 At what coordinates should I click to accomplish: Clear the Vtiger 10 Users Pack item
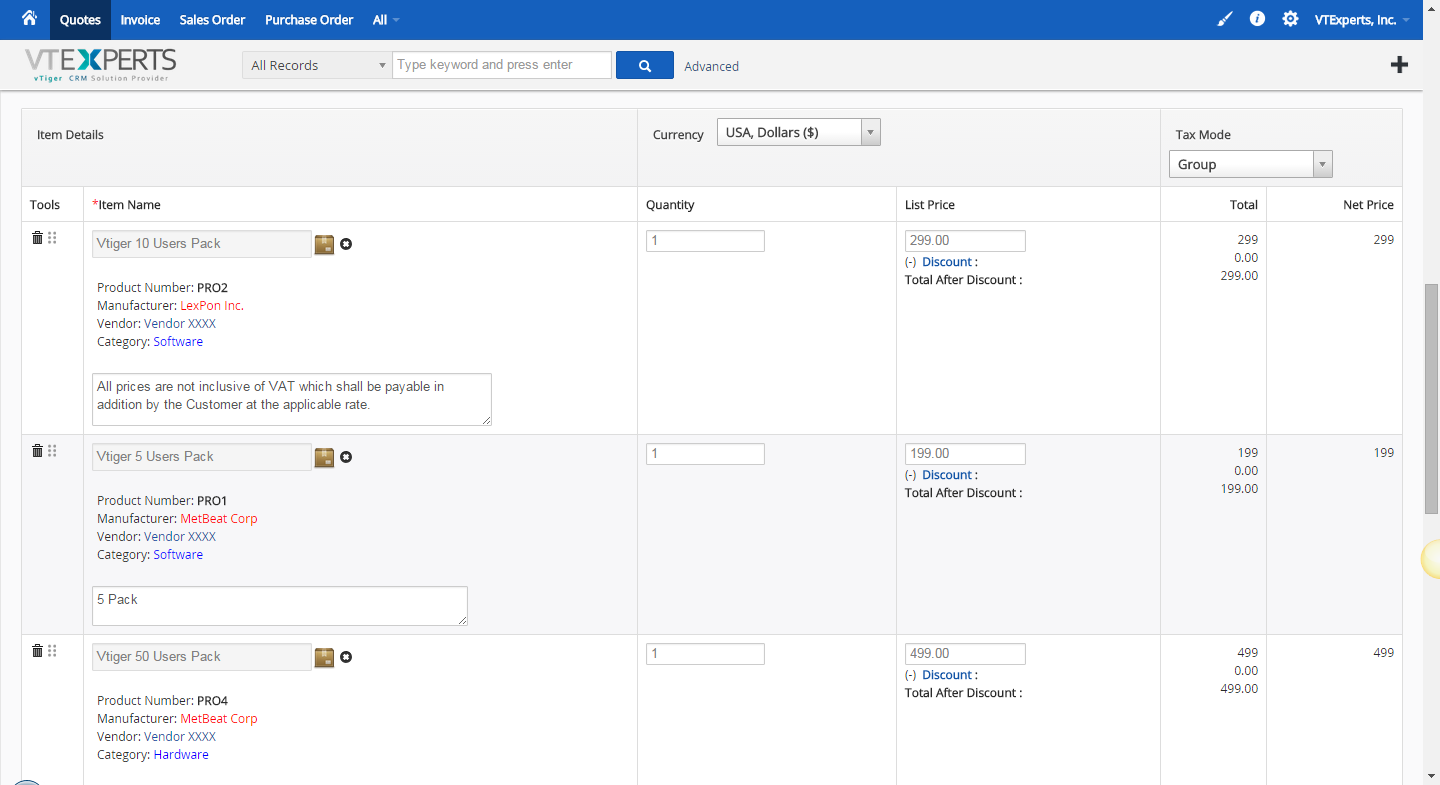tap(346, 244)
